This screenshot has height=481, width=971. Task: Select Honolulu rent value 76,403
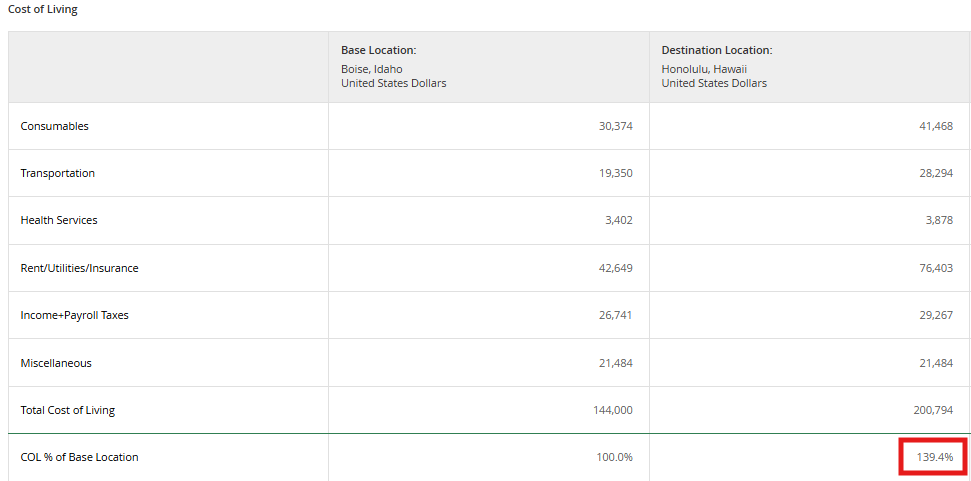coord(936,269)
